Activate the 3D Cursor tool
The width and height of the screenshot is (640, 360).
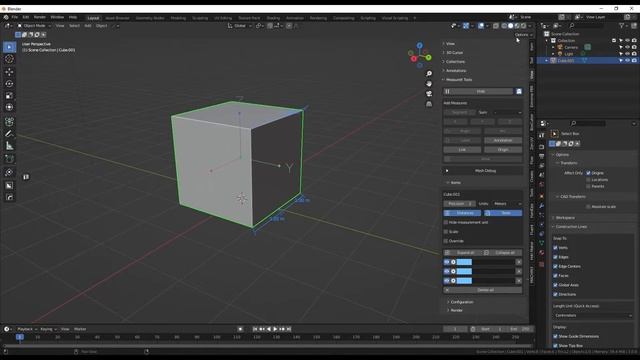coord(9,59)
